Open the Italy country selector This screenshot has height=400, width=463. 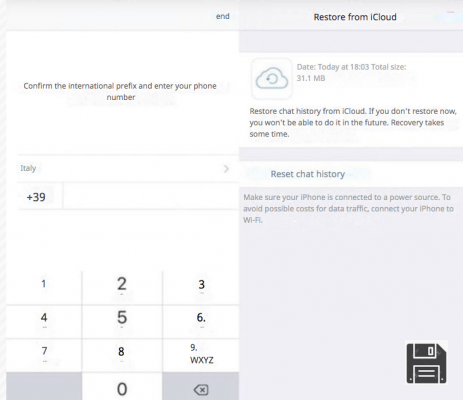pyautogui.click(x=128, y=168)
